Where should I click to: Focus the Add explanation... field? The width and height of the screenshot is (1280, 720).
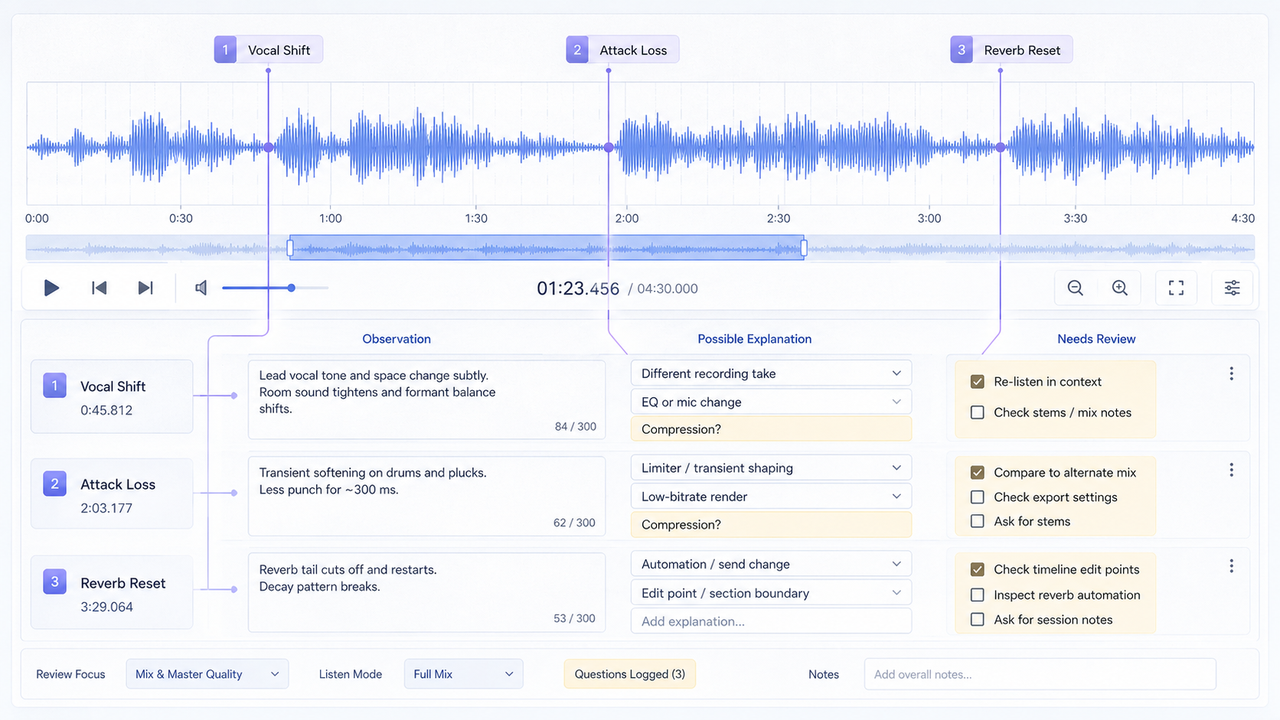(x=771, y=621)
